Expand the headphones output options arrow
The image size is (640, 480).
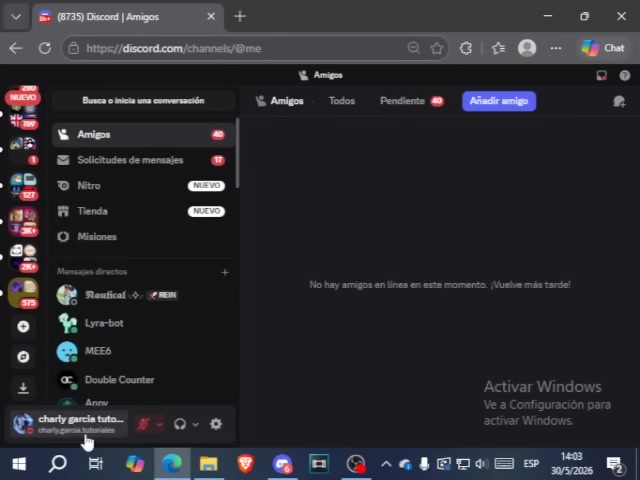(196, 424)
